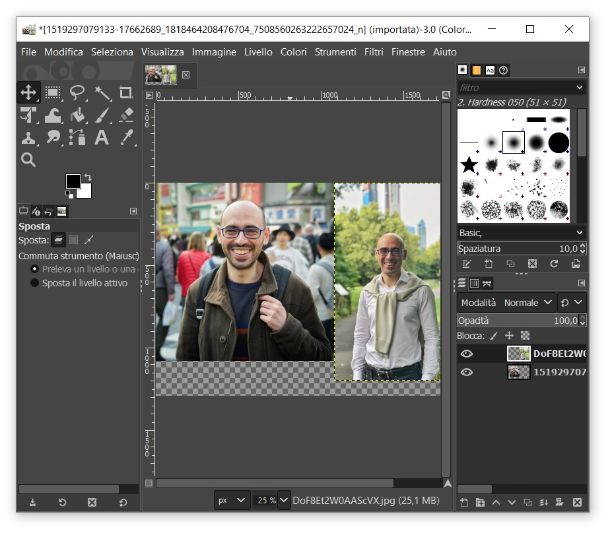Image resolution: width=610 pixels, height=533 pixels.
Task: Hide the 151929707 layer
Action: pyautogui.click(x=466, y=372)
